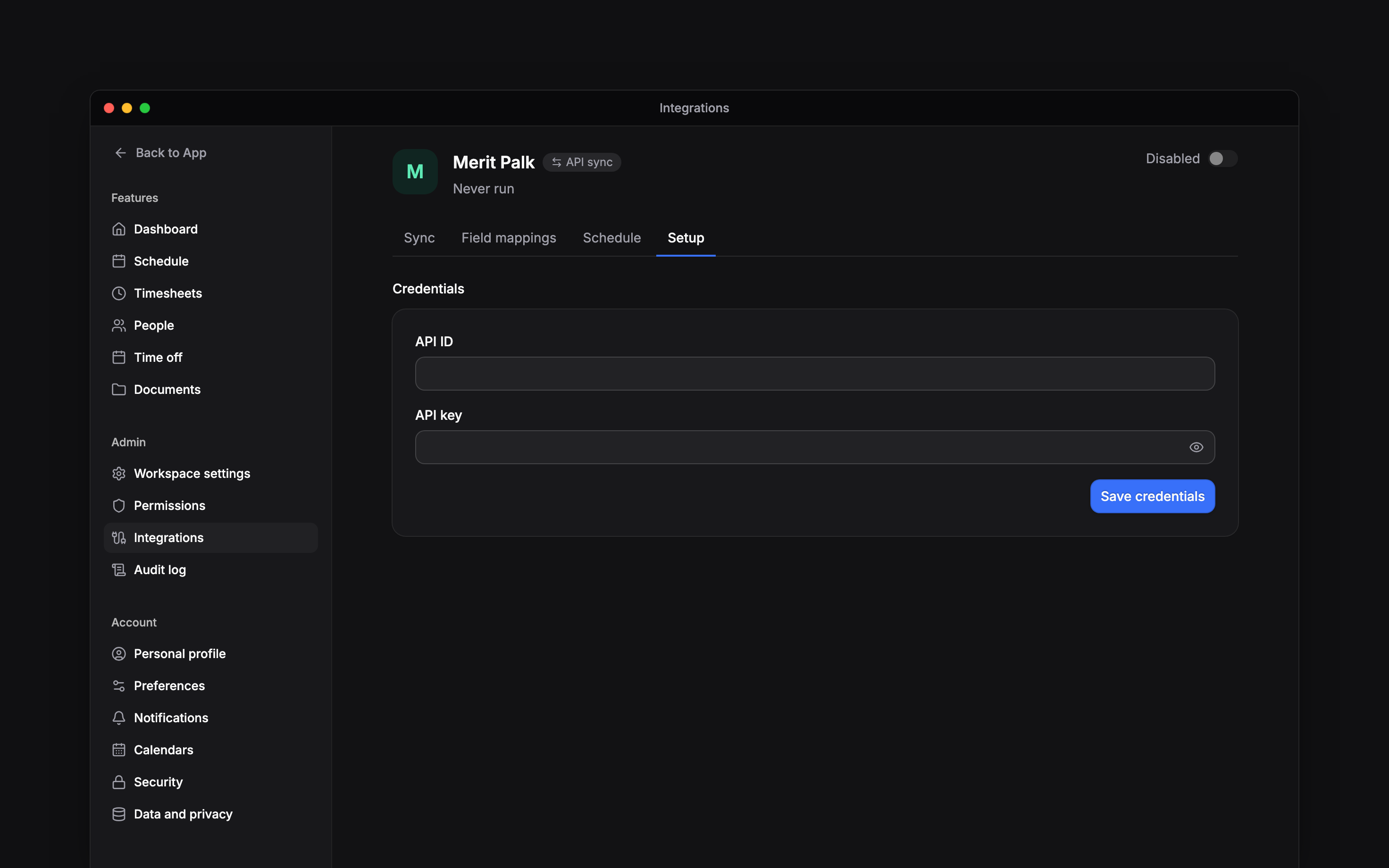The width and height of the screenshot is (1389, 868).
Task: Go back via Back to App label
Action: point(171,153)
